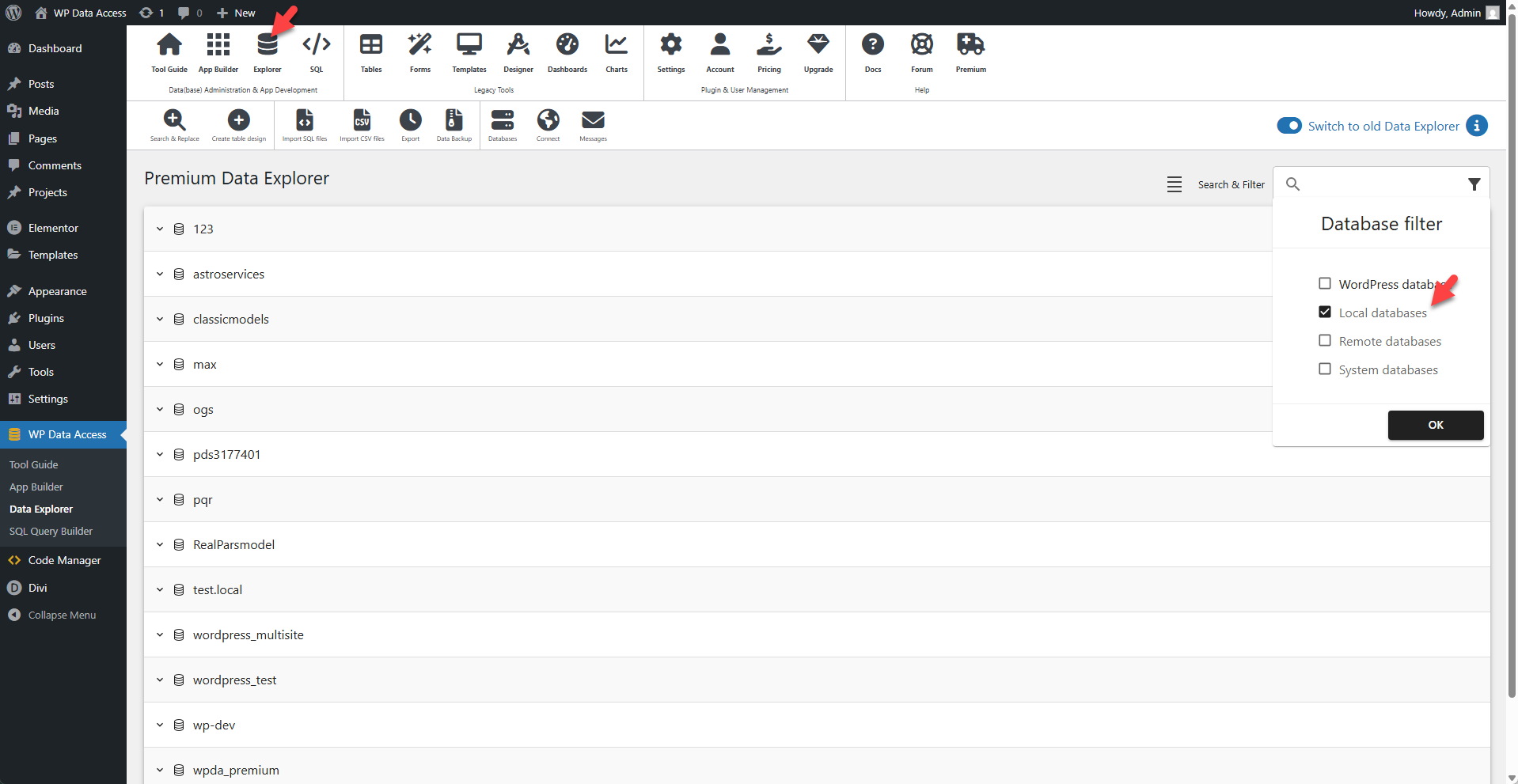1518x784 pixels.
Task: Open the Data Backup icon
Action: click(x=454, y=121)
